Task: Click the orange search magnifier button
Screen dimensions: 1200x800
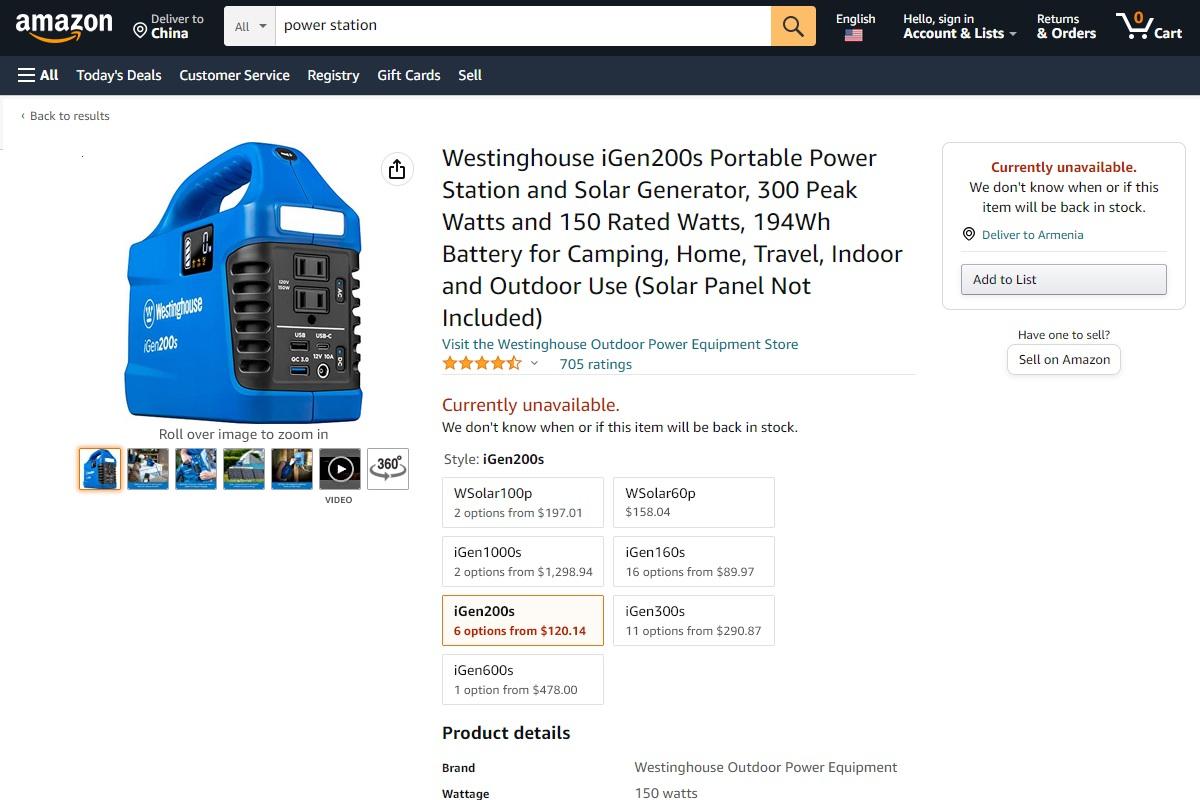Action: pyautogui.click(x=793, y=26)
